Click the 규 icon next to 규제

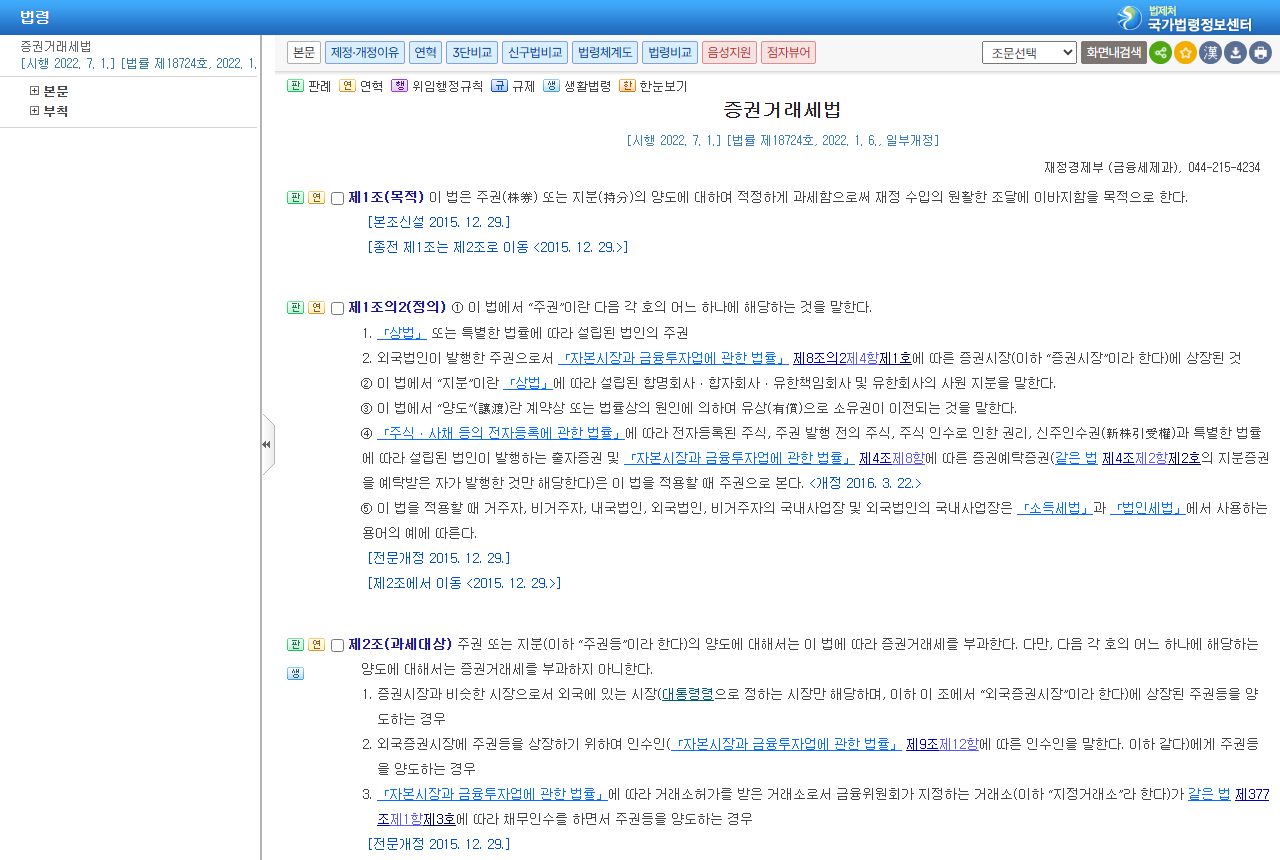(499, 86)
